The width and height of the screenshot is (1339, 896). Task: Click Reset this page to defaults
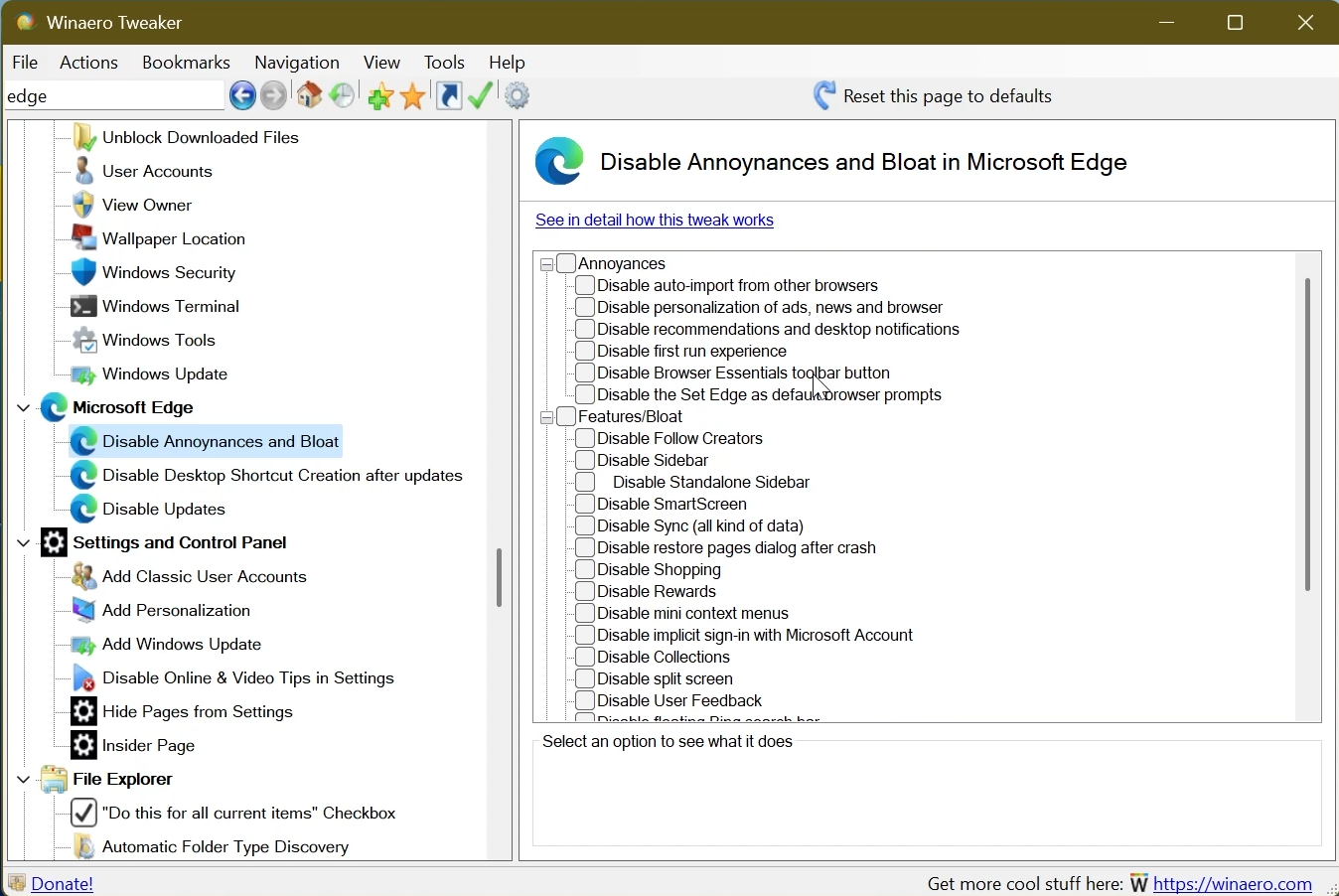coord(946,95)
